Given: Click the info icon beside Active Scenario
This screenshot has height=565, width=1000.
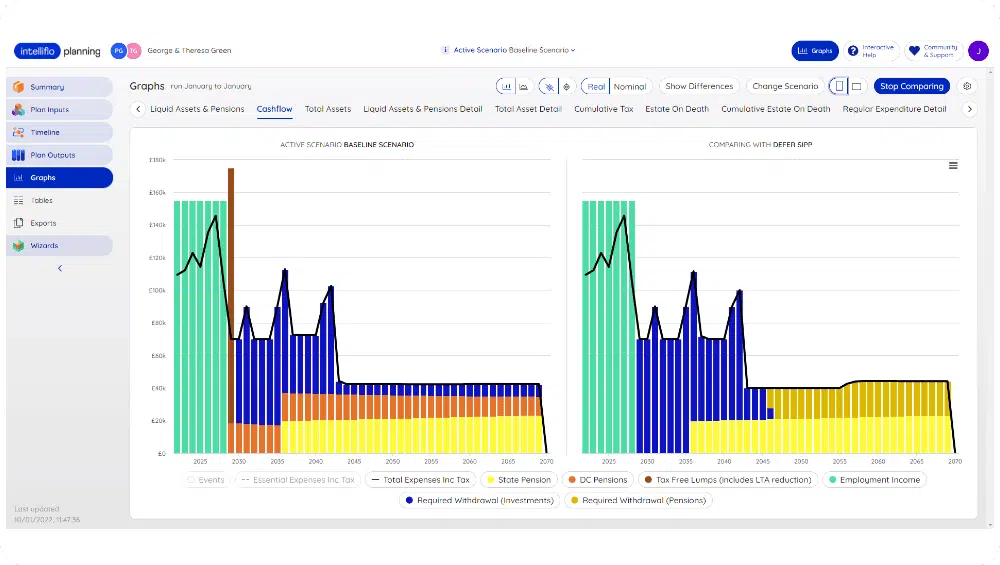Looking at the screenshot, I should click(x=445, y=50).
